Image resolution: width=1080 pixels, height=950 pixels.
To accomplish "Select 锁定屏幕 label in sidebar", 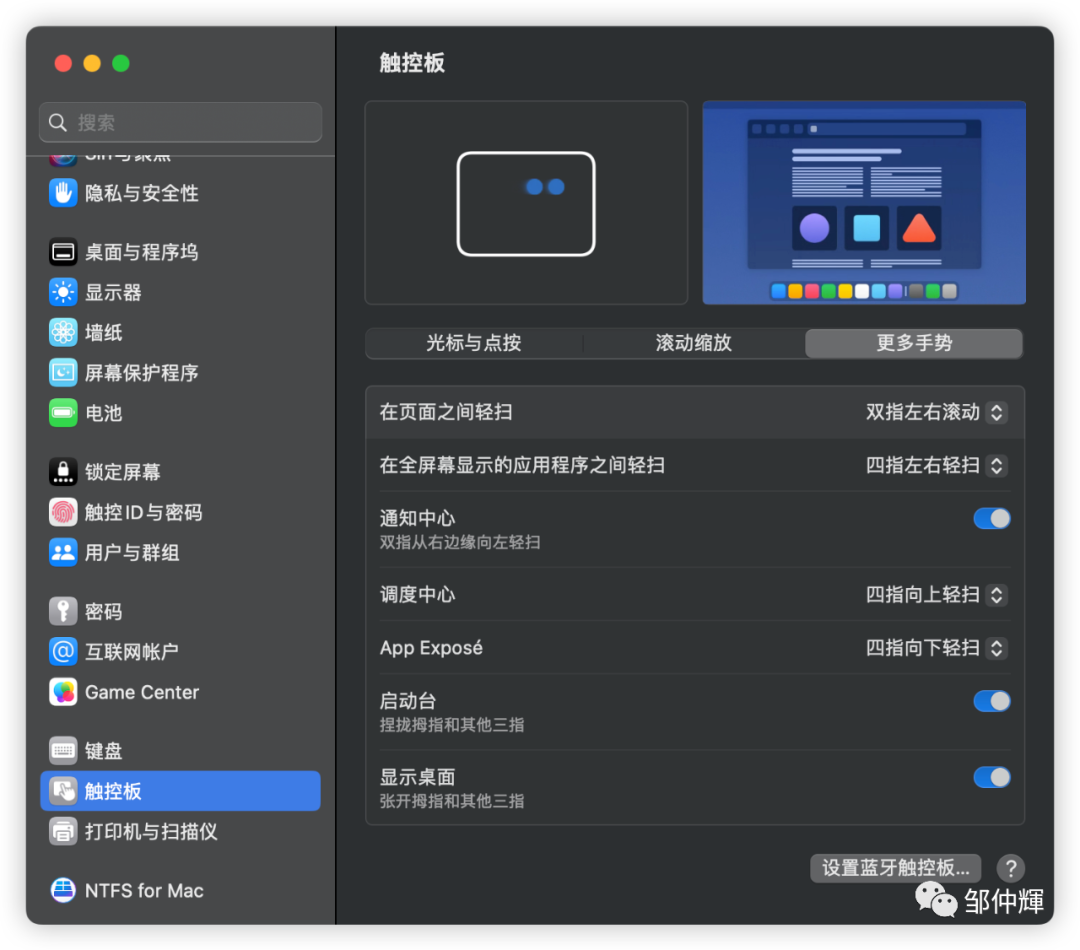I will tap(123, 473).
